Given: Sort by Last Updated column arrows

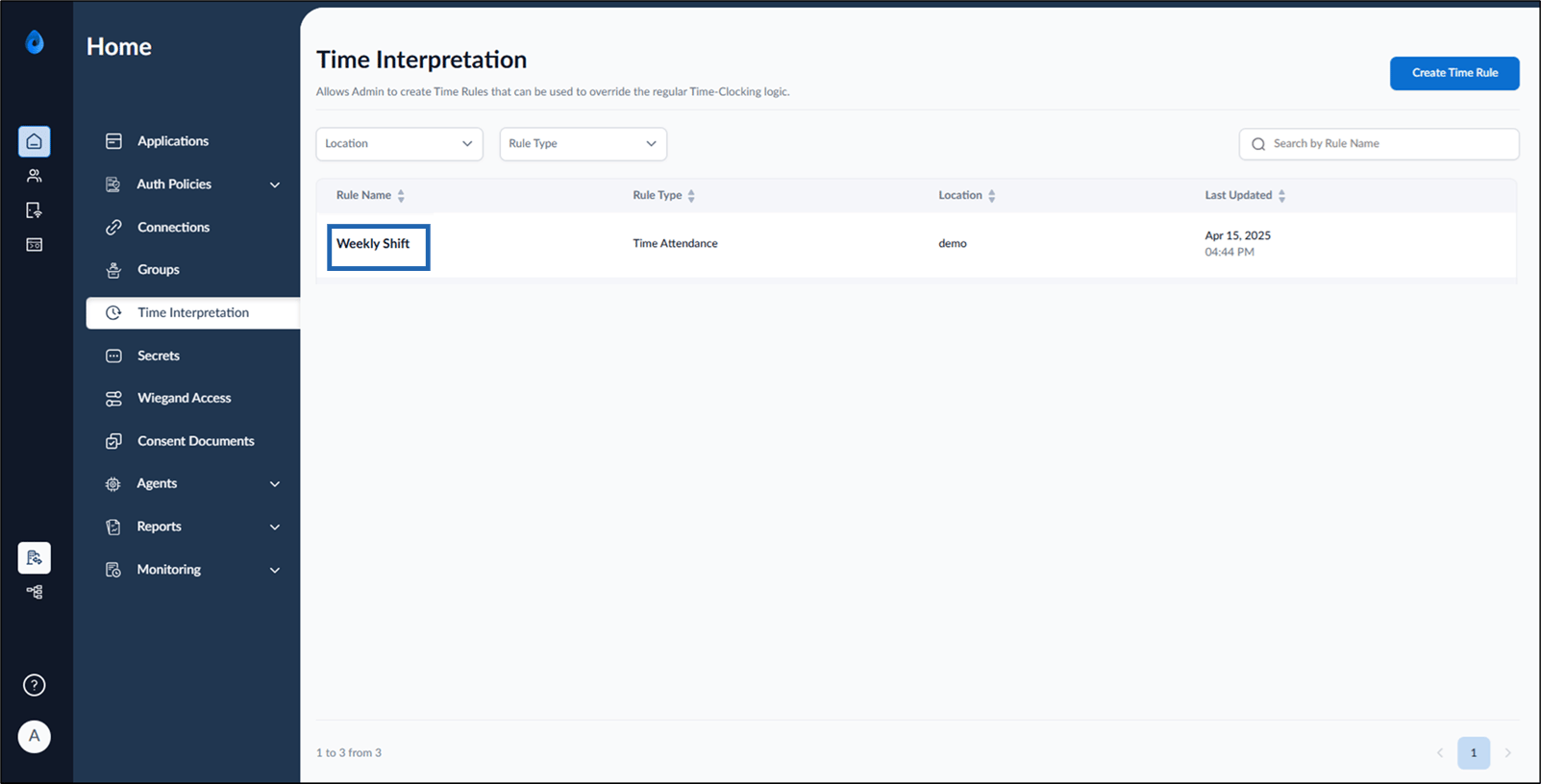Looking at the screenshot, I should 1281,196.
